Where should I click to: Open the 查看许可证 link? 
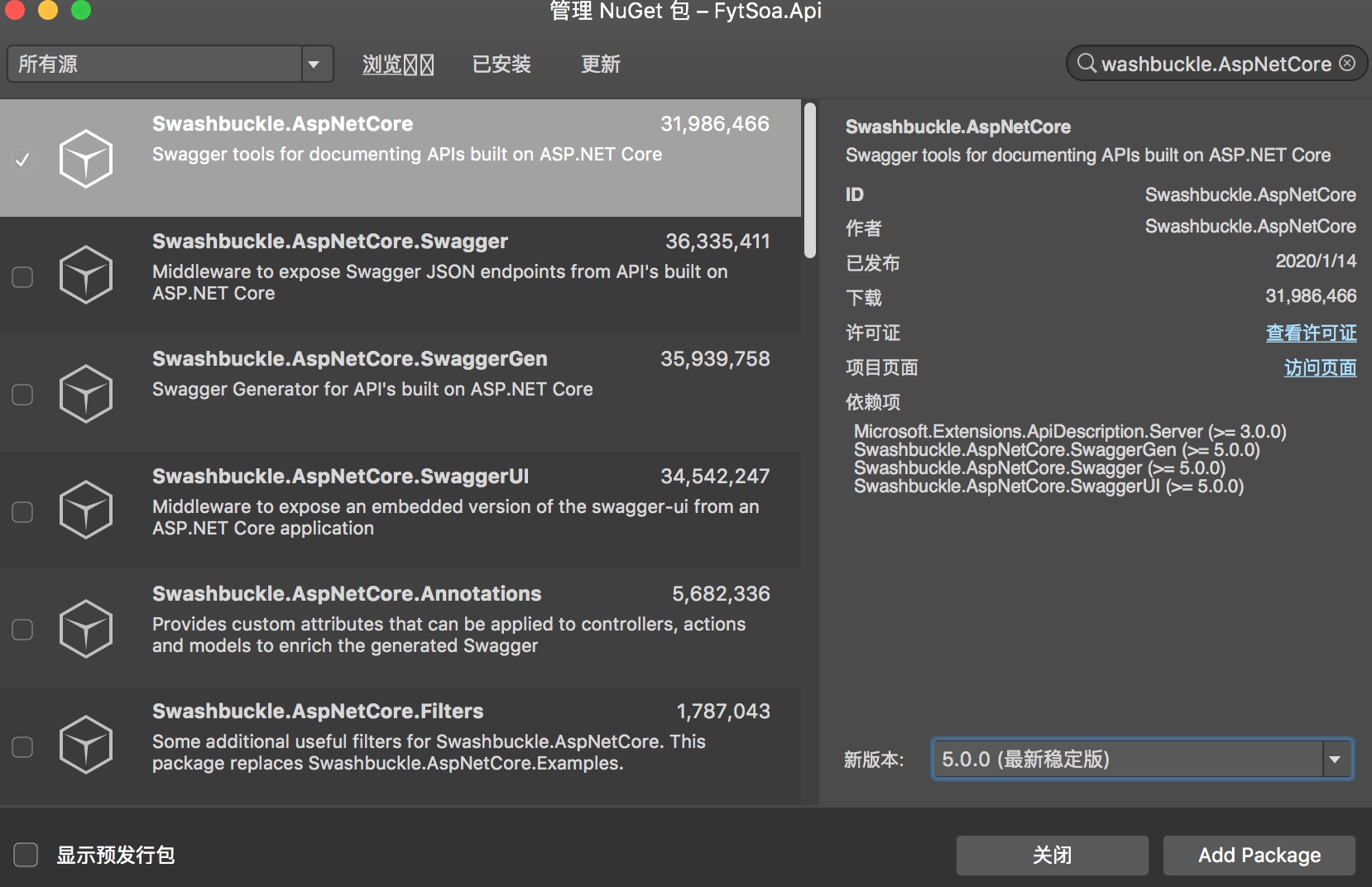tap(1312, 333)
